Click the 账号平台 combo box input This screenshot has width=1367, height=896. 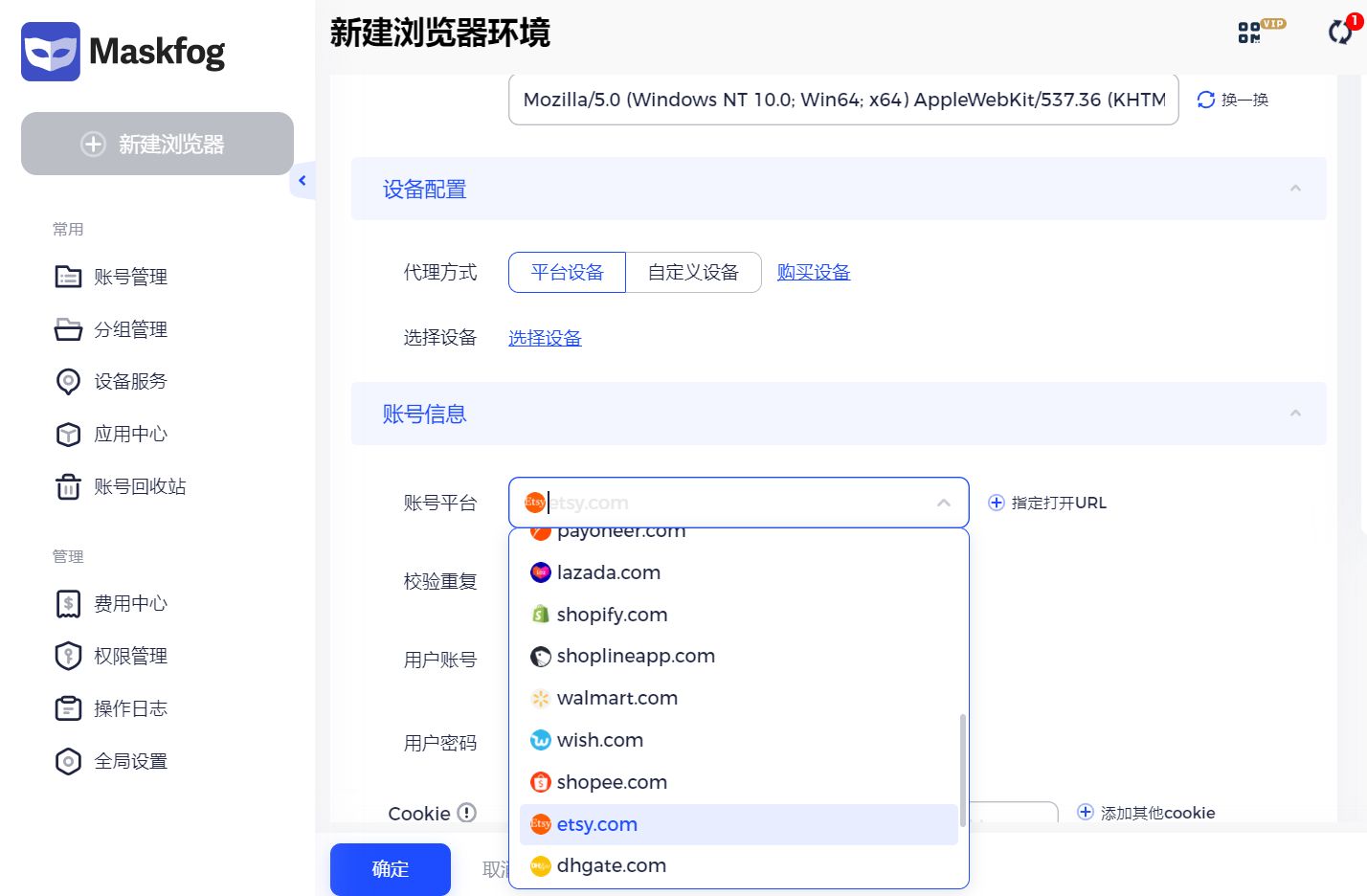point(738,503)
